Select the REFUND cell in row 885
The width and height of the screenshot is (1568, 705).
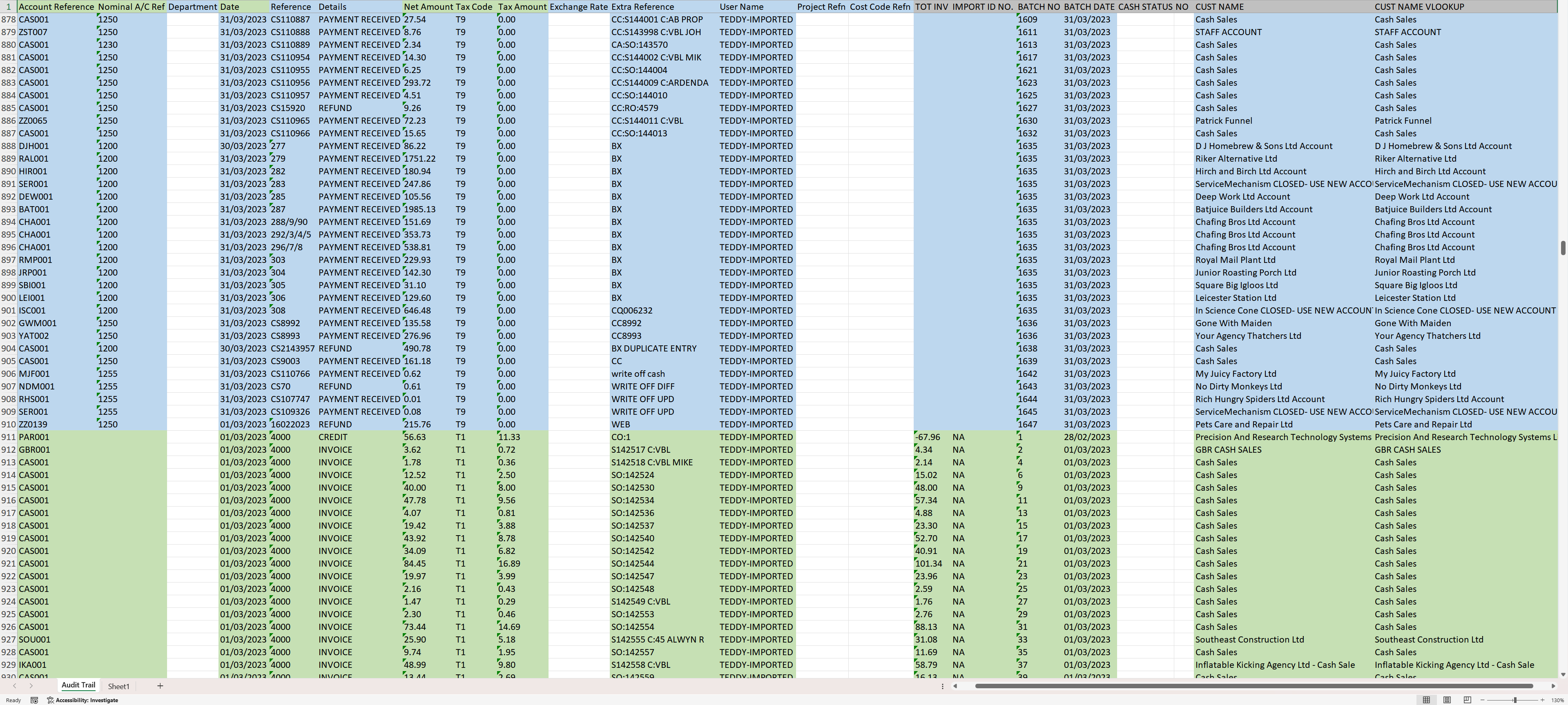coord(336,108)
